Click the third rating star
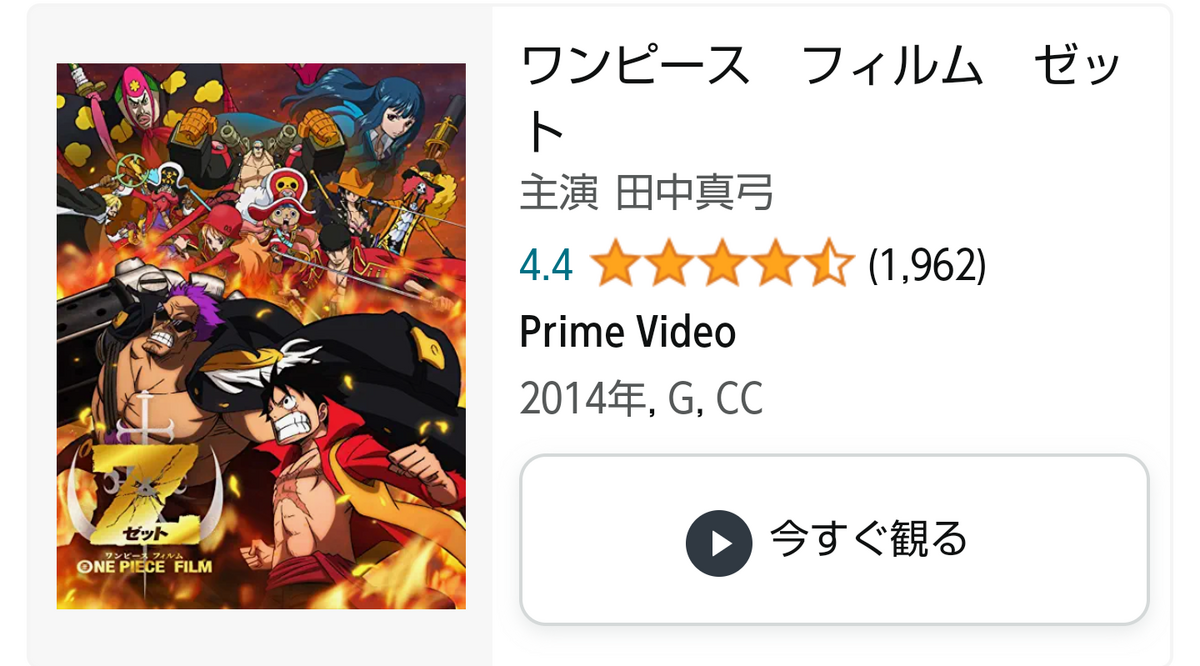 pyautogui.click(x=720, y=266)
